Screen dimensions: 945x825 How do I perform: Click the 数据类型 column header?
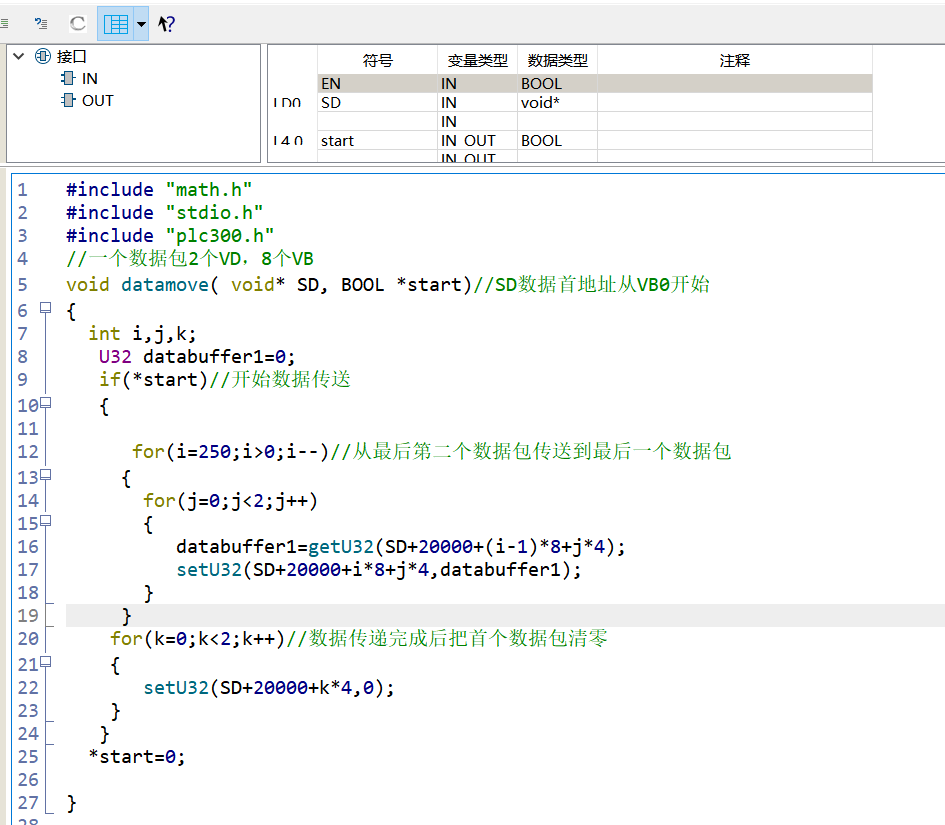[557, 60]
